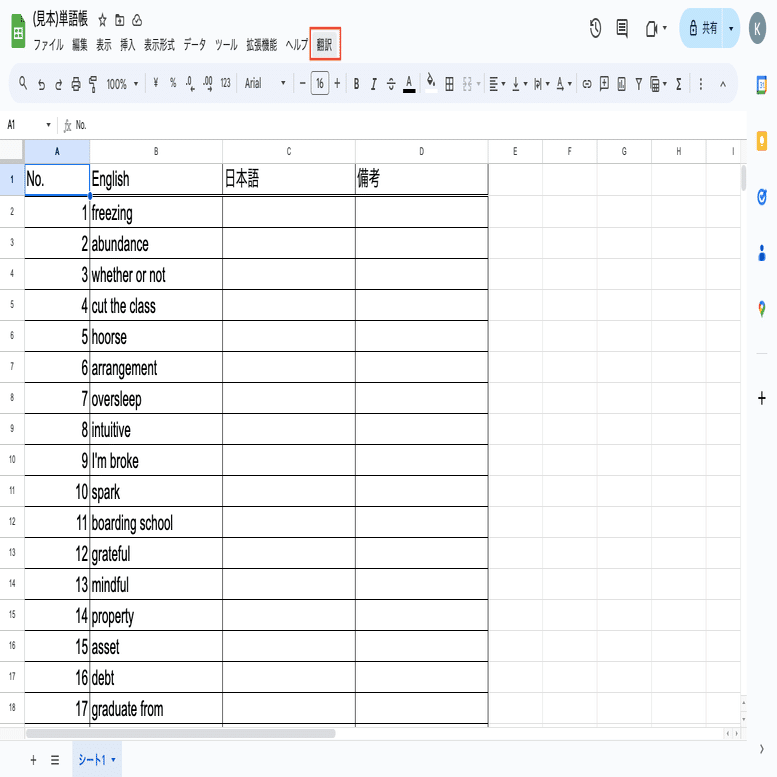The image size is (777, 777).
Task: Click the print icon
Action: (x=76, y=84)
